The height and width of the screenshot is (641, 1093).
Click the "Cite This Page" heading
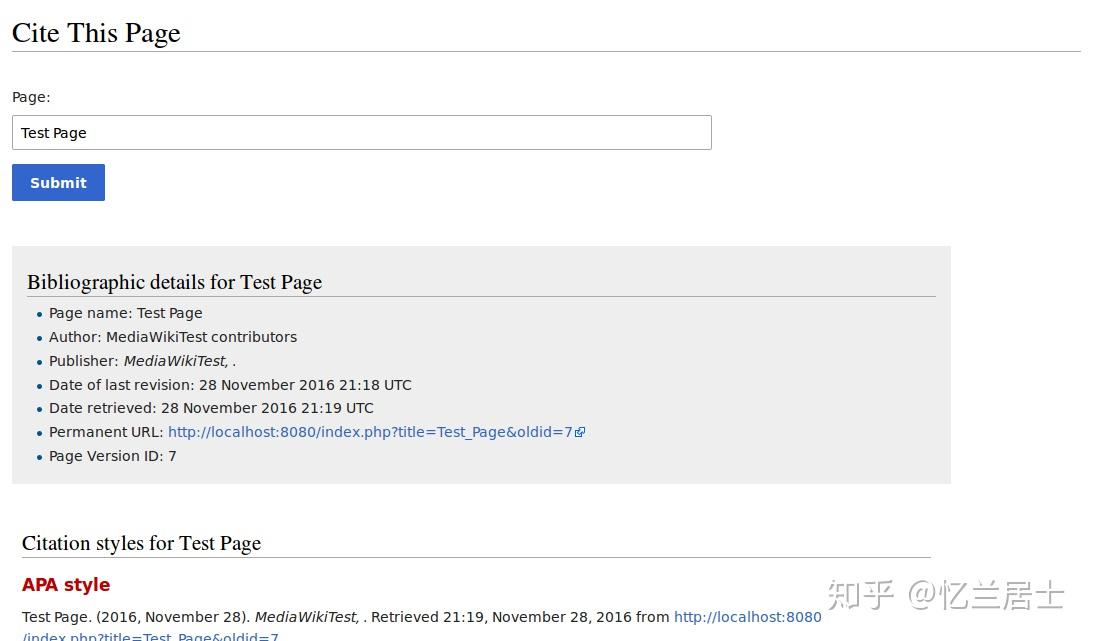tap(96, 33)
